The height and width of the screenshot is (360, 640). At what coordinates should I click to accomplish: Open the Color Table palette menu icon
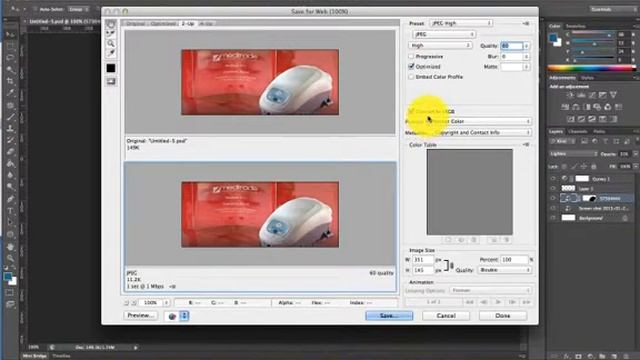(526, 144)
